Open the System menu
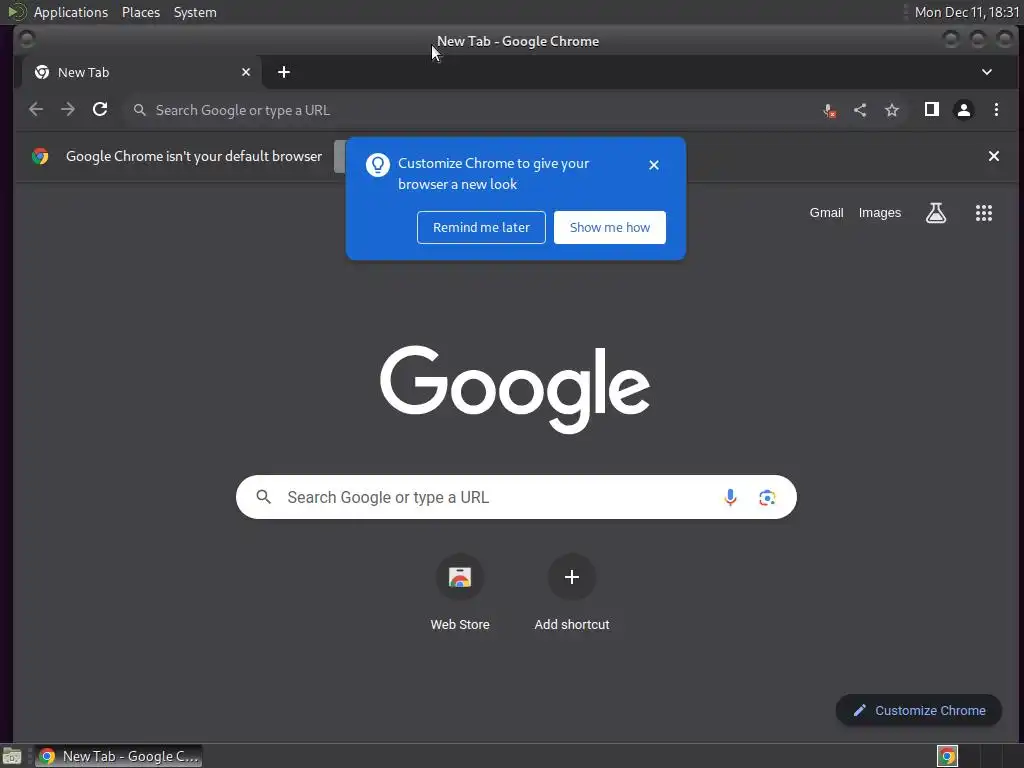The image size is (1024, 768). [x=195, y=12]
